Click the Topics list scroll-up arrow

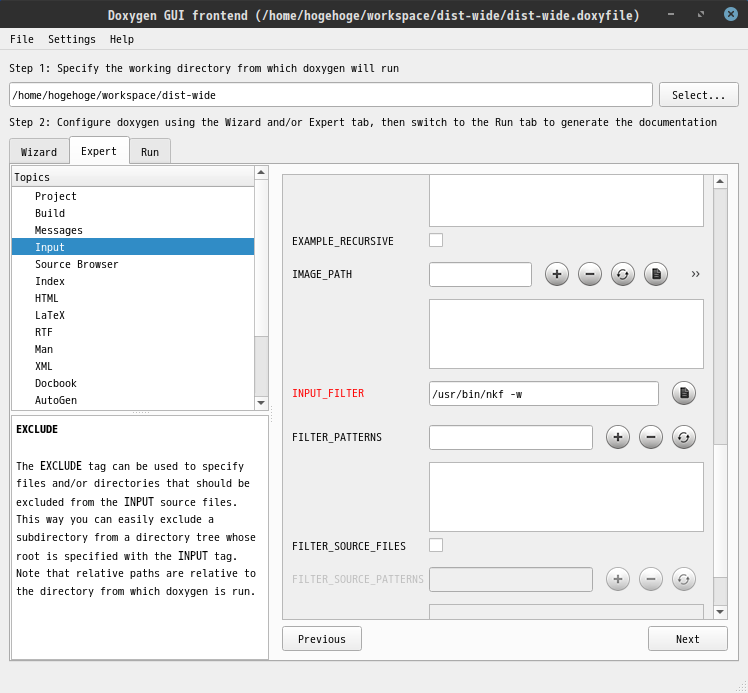tap(261, 172)
